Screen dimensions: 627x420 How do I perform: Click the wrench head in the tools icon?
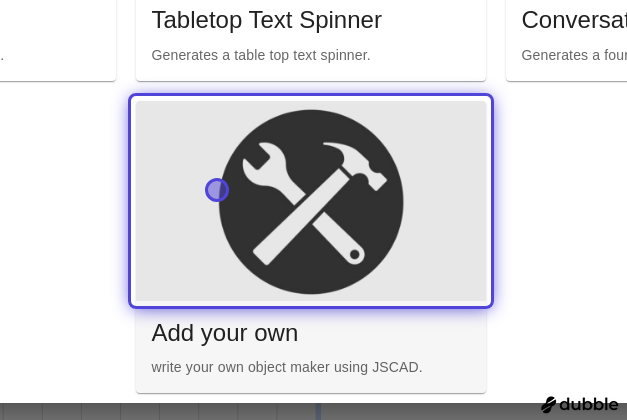pos(262,164)
